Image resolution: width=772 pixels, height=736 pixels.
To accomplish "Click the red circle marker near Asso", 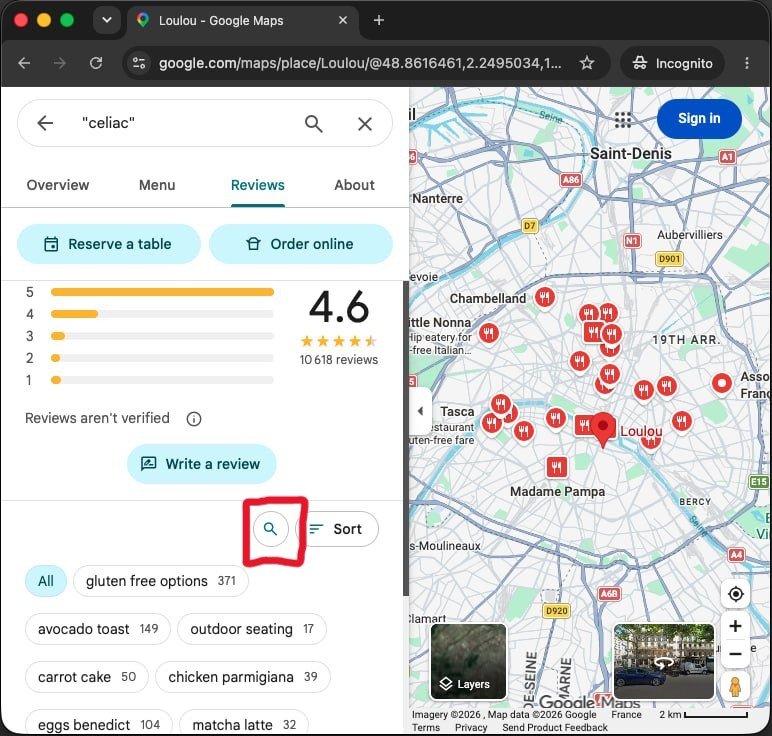I will point(722,383).
